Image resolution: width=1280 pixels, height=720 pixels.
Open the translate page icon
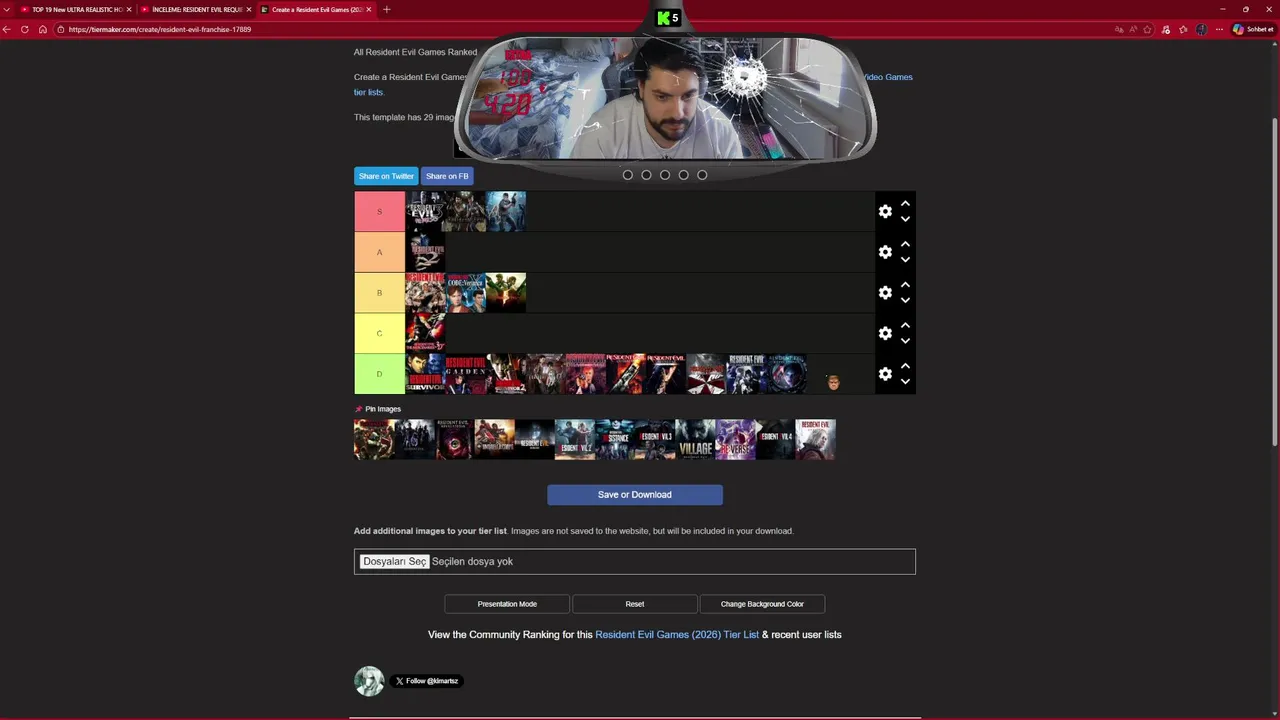[x=1119, y=29]
